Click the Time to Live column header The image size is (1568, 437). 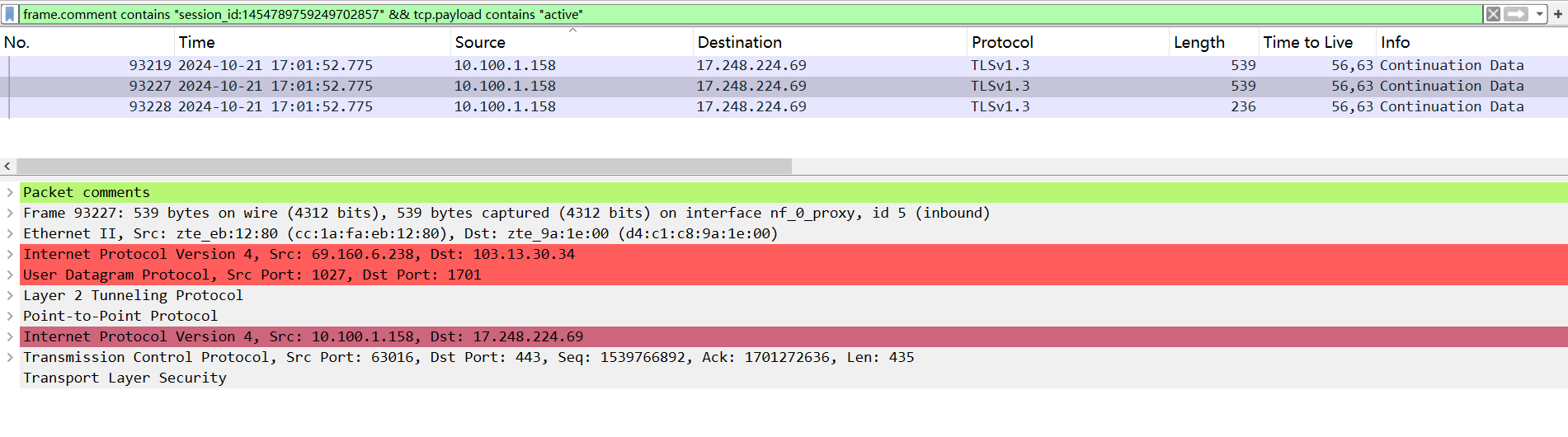(1307, 42)
